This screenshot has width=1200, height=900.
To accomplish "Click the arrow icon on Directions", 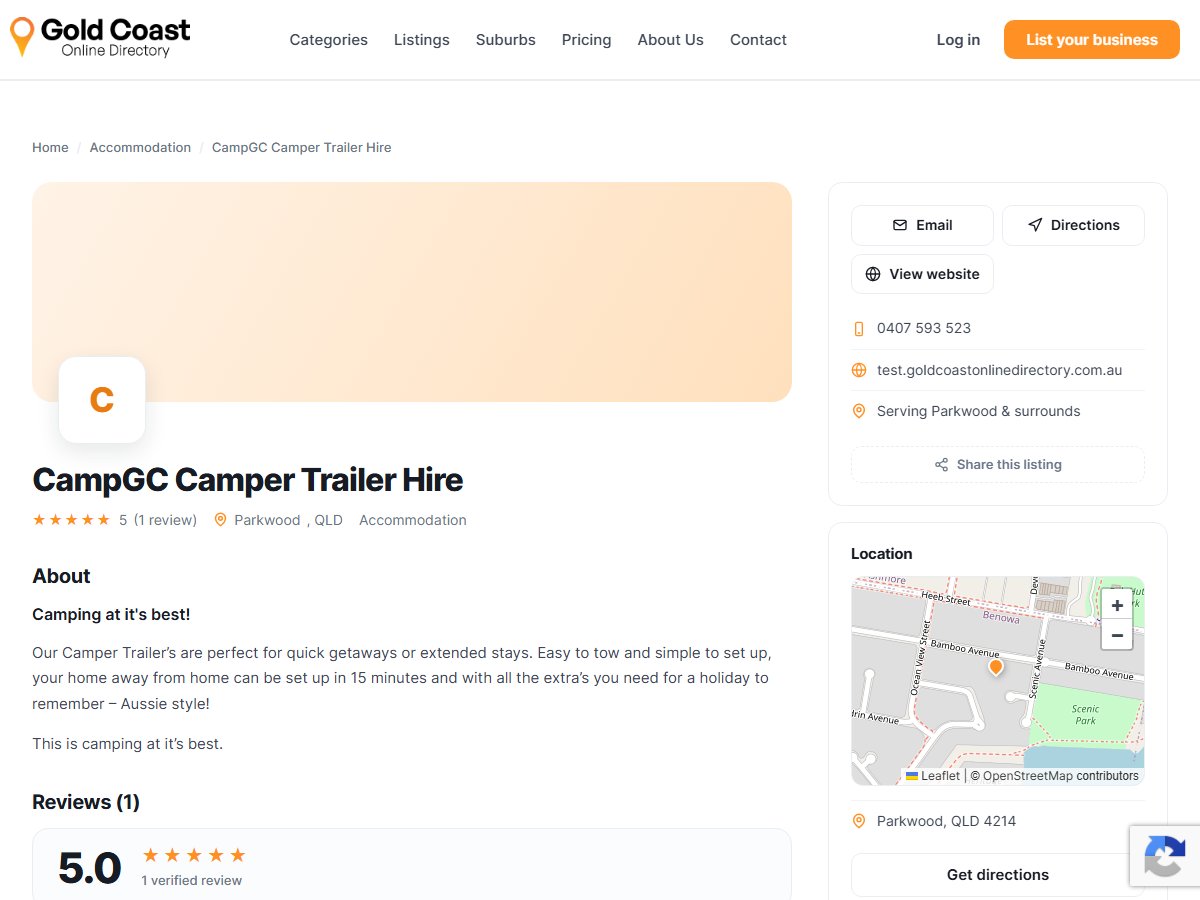I will [x=1035, y=225].
